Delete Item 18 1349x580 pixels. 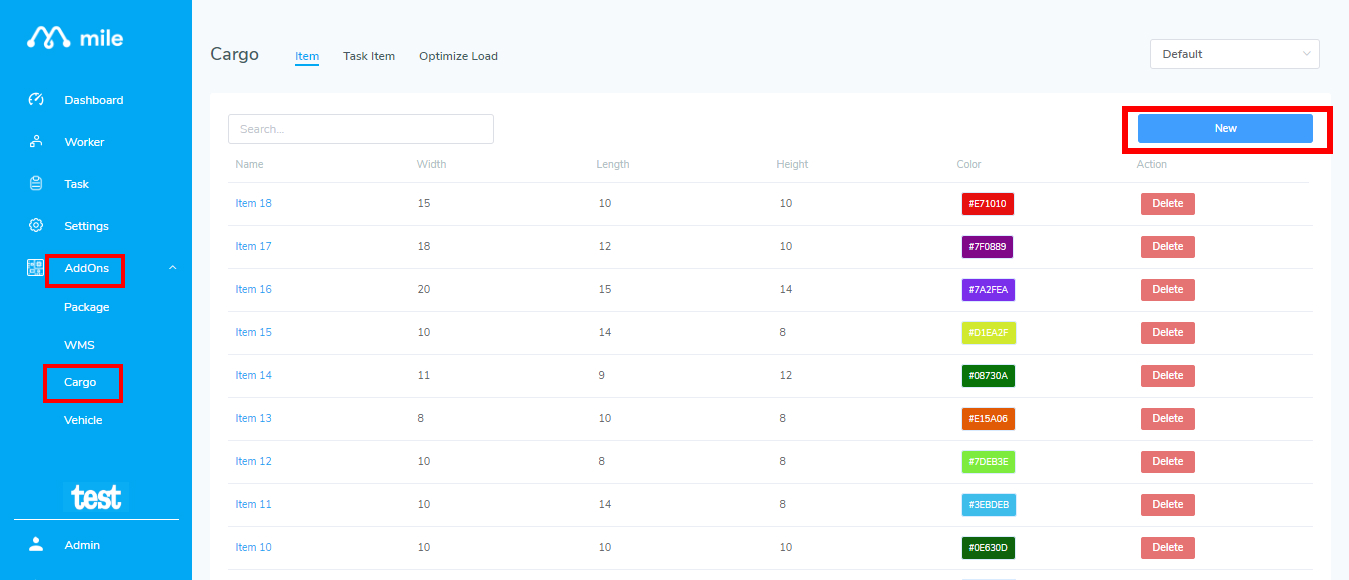1168,204
